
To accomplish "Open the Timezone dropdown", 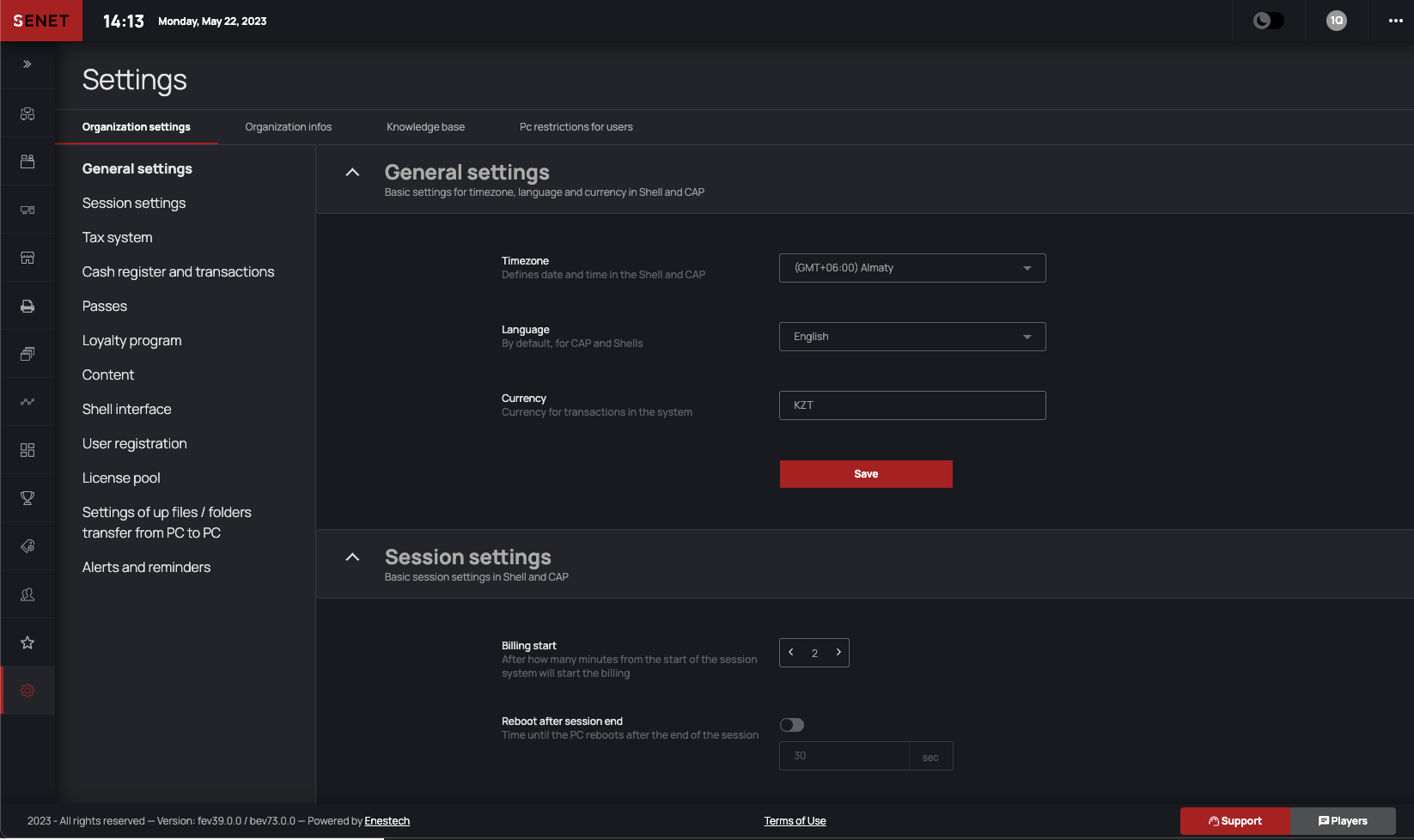I will tap(912, 268).
